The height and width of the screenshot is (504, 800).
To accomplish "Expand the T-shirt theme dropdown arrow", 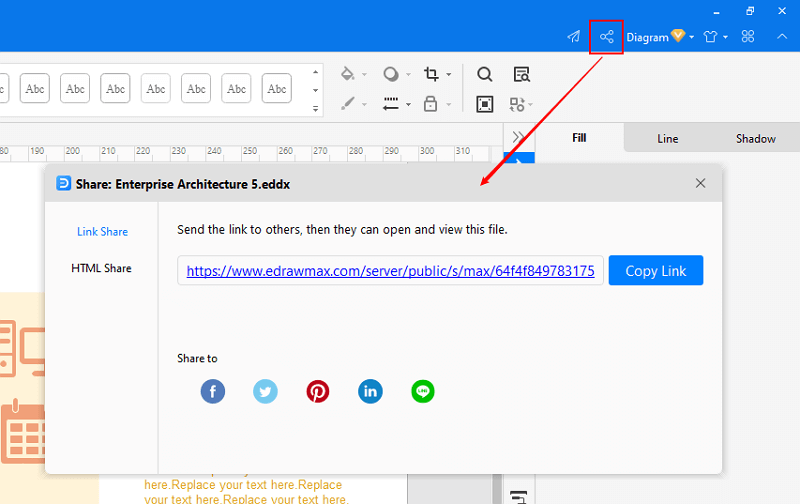I will point(726,37).
